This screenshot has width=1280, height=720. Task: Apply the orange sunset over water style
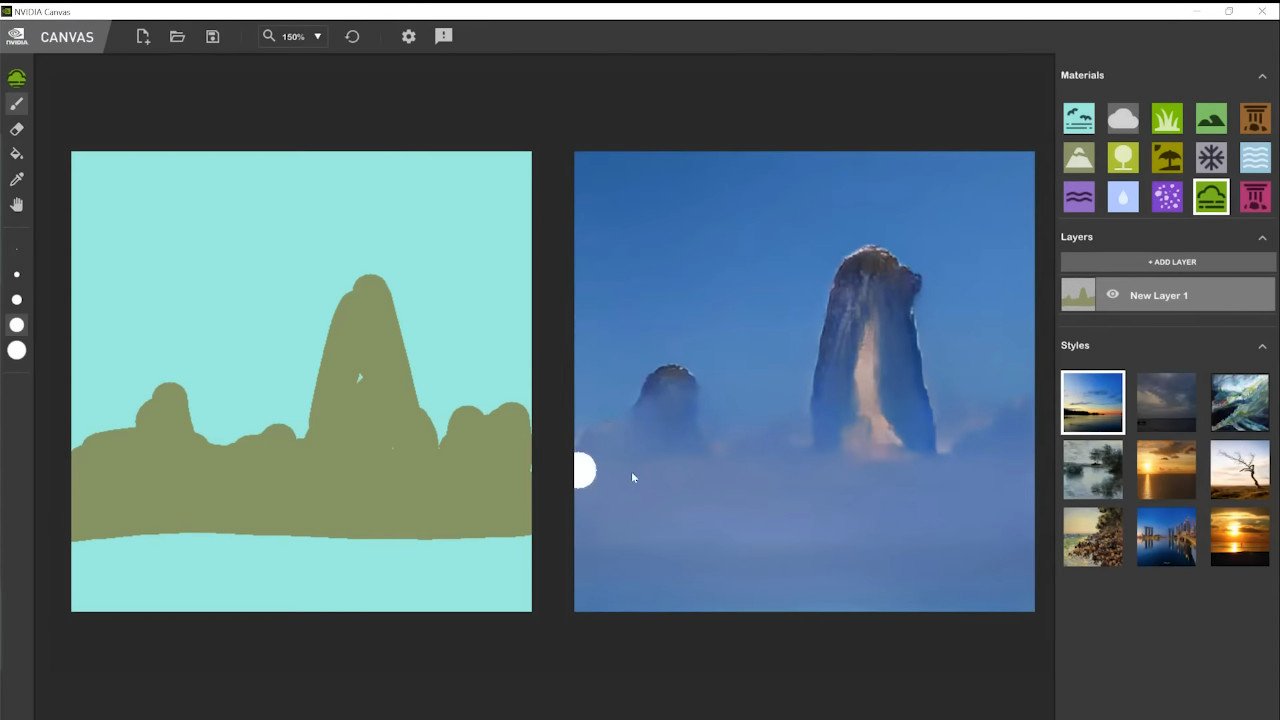tap(1166, 470)
